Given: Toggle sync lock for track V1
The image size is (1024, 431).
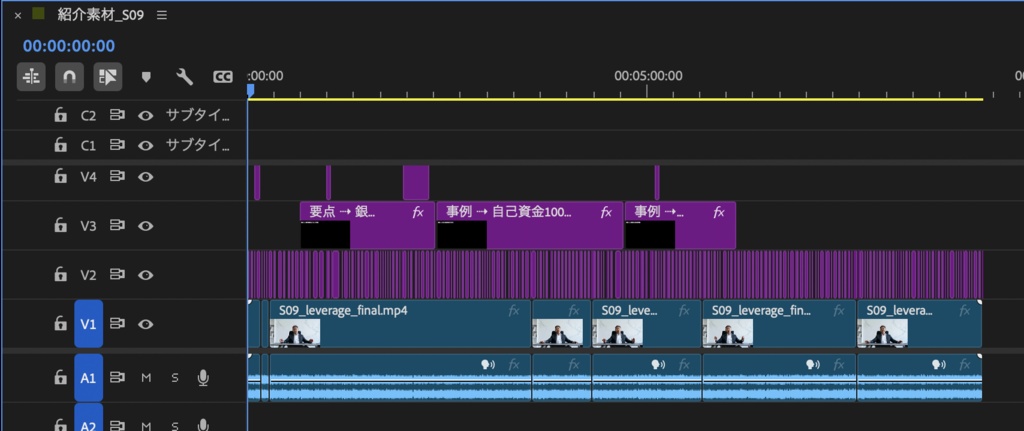Looking at the screenshot, I should click(117, 323).
